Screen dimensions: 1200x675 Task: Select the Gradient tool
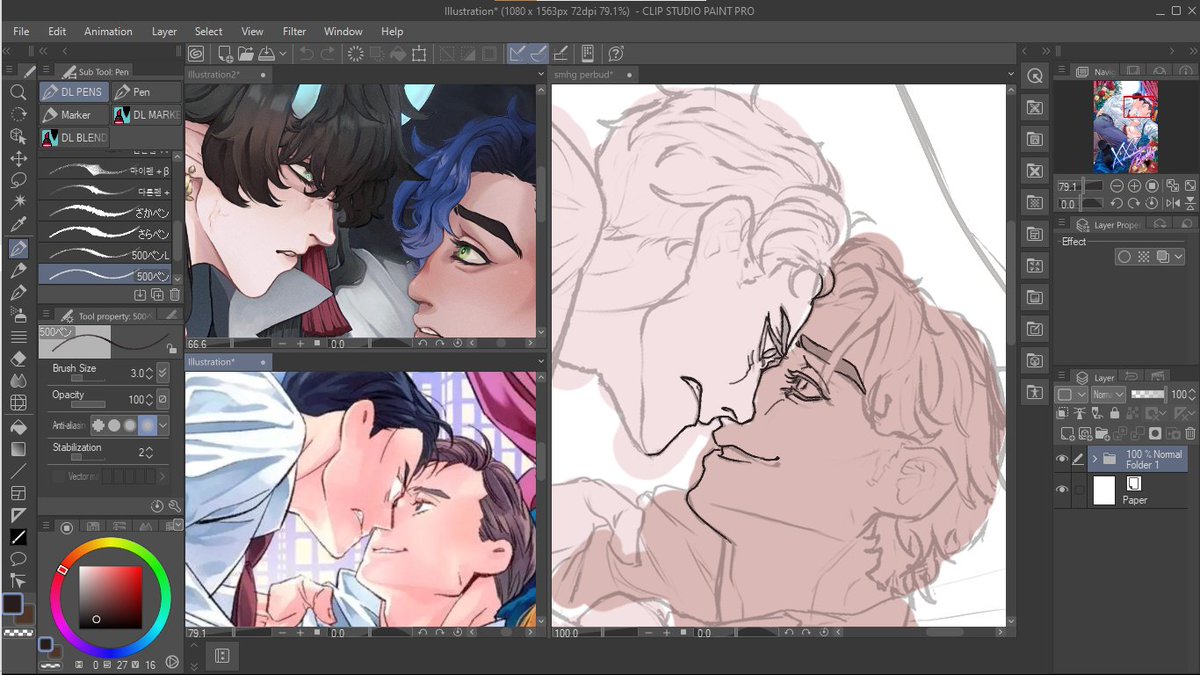pyautogui.click(x=18, y=447)
